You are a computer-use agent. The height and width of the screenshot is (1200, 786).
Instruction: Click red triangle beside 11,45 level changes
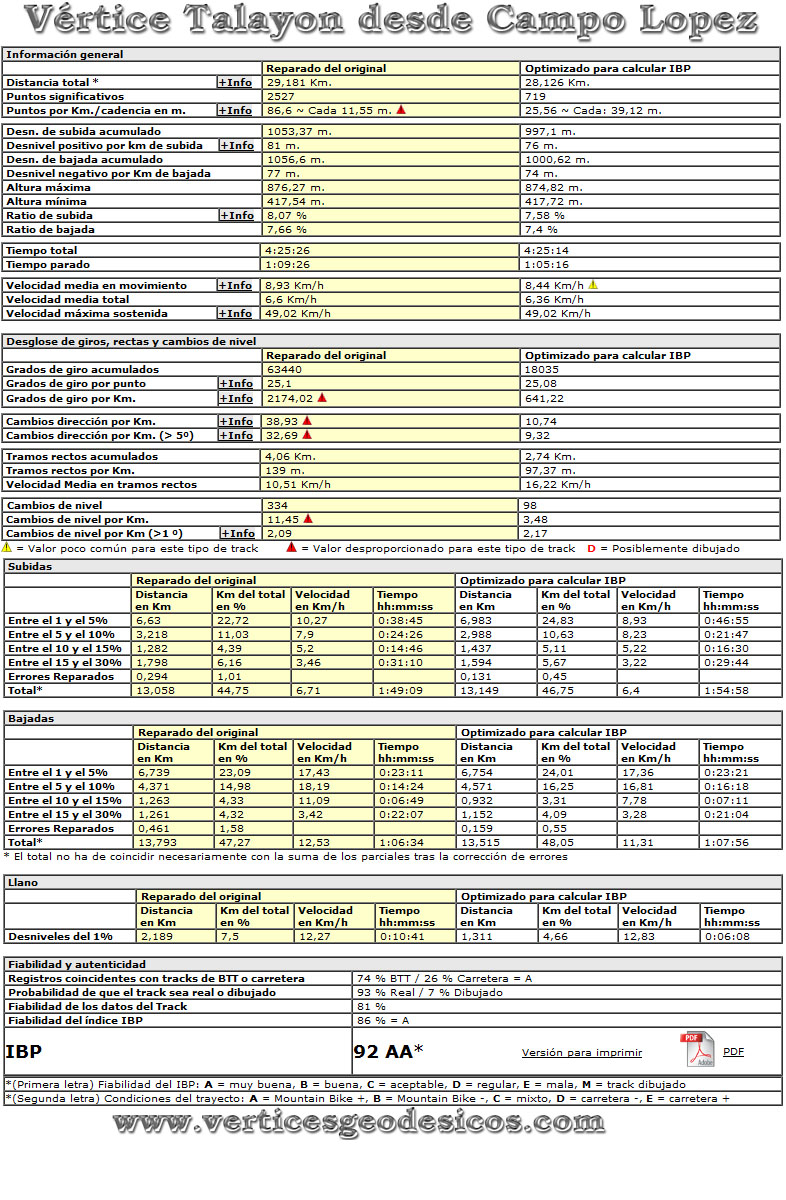click(x=308, y=519)
